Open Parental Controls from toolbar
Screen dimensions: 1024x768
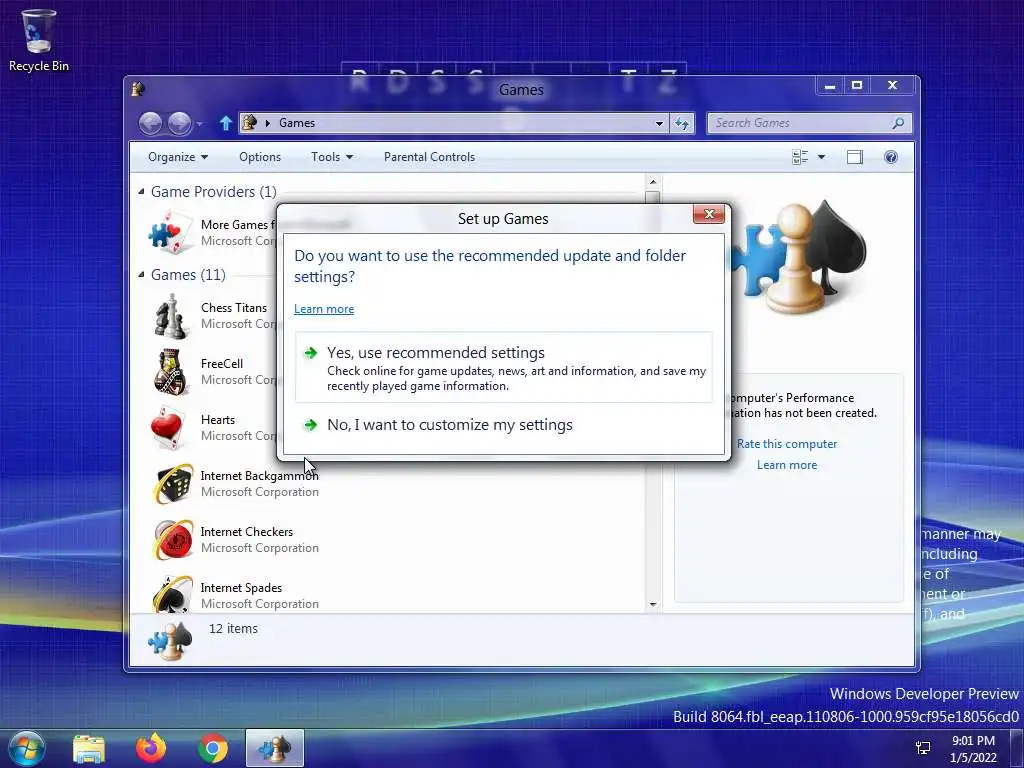click(429, 157)
